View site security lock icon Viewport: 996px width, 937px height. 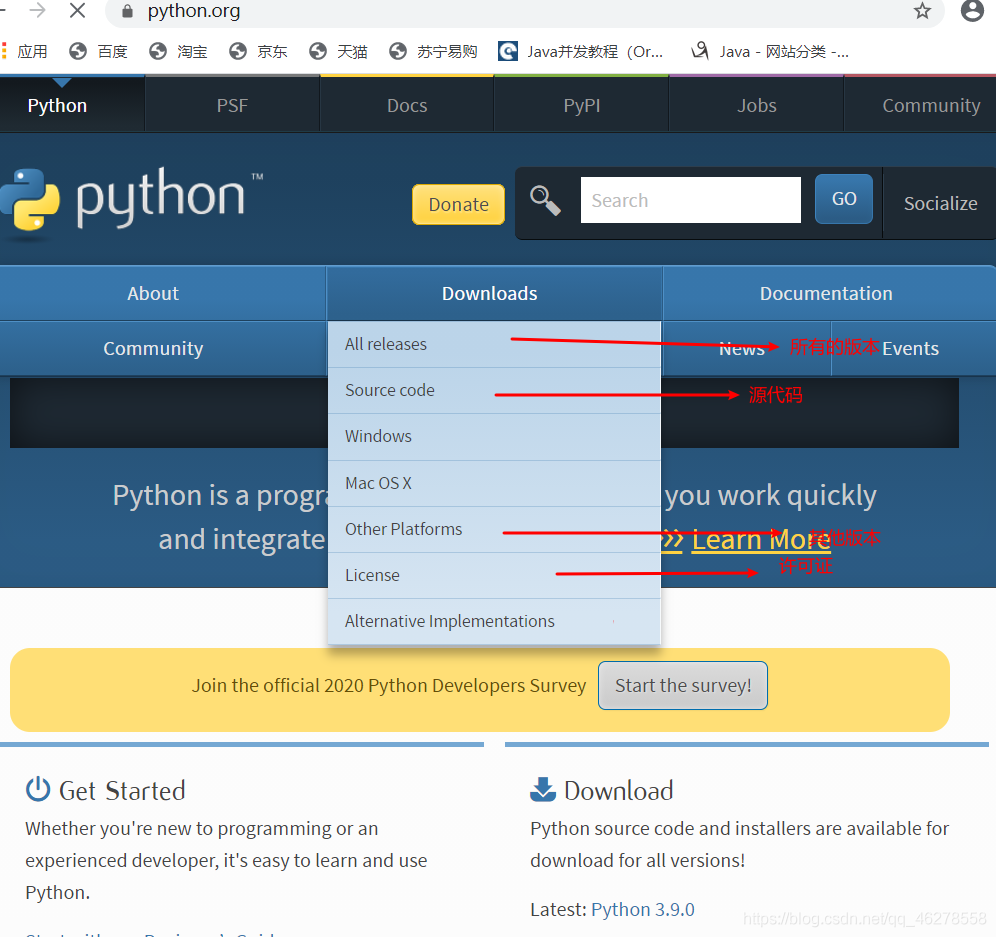(x=127, y=11)
